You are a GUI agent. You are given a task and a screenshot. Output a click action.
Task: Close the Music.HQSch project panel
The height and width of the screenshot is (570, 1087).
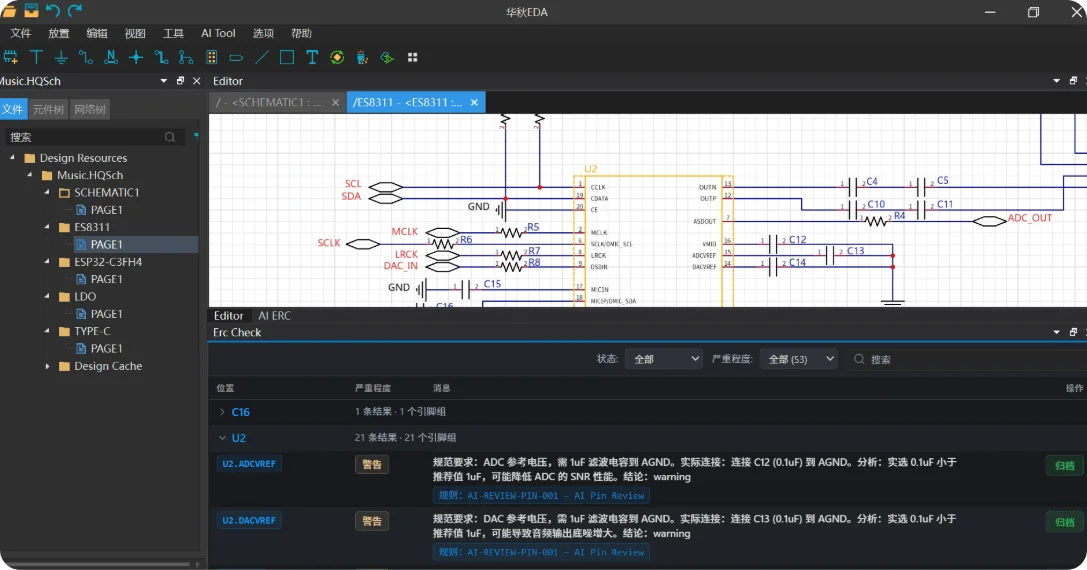pos(197,81)
